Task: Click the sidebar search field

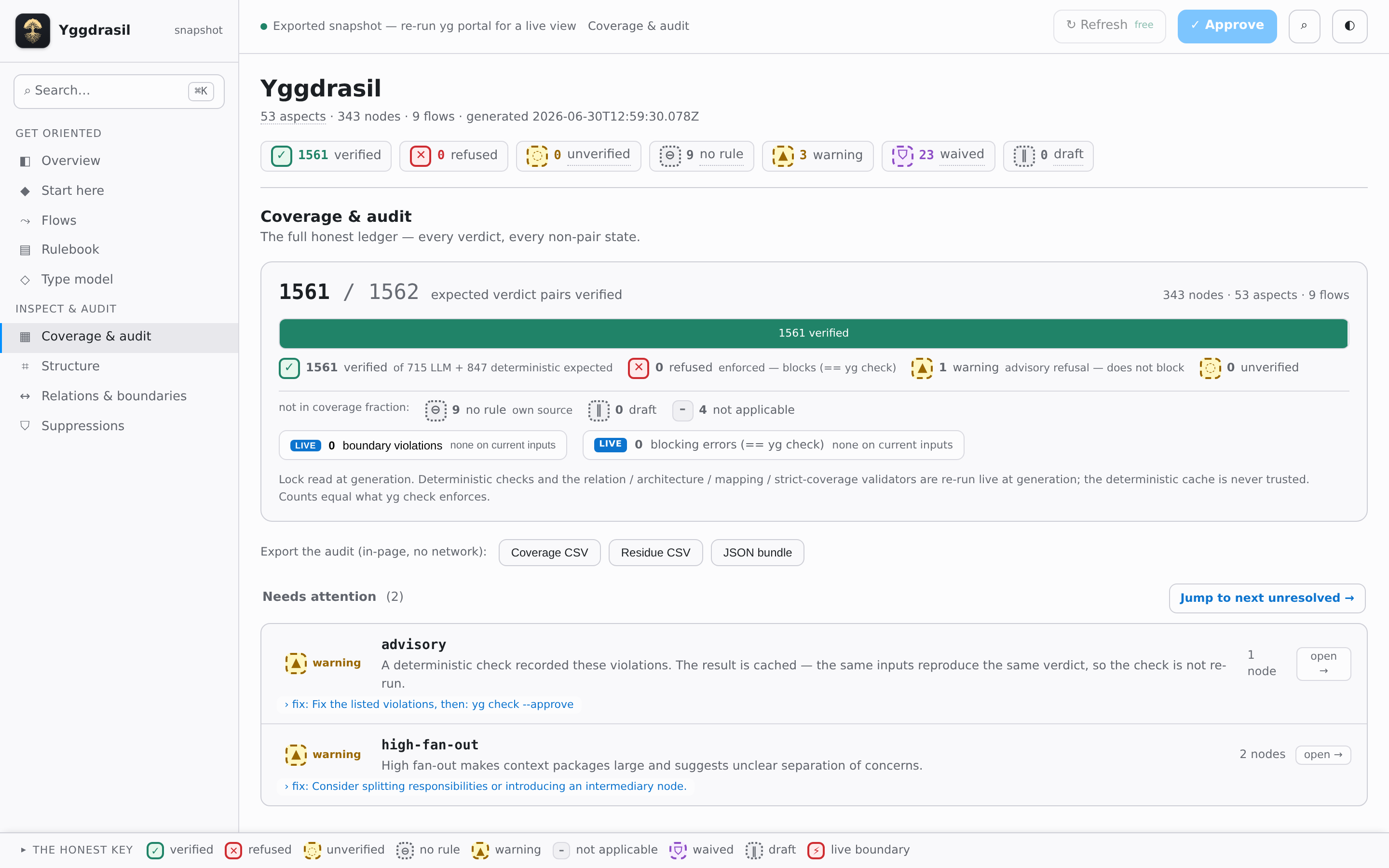Action: (119, 91)
